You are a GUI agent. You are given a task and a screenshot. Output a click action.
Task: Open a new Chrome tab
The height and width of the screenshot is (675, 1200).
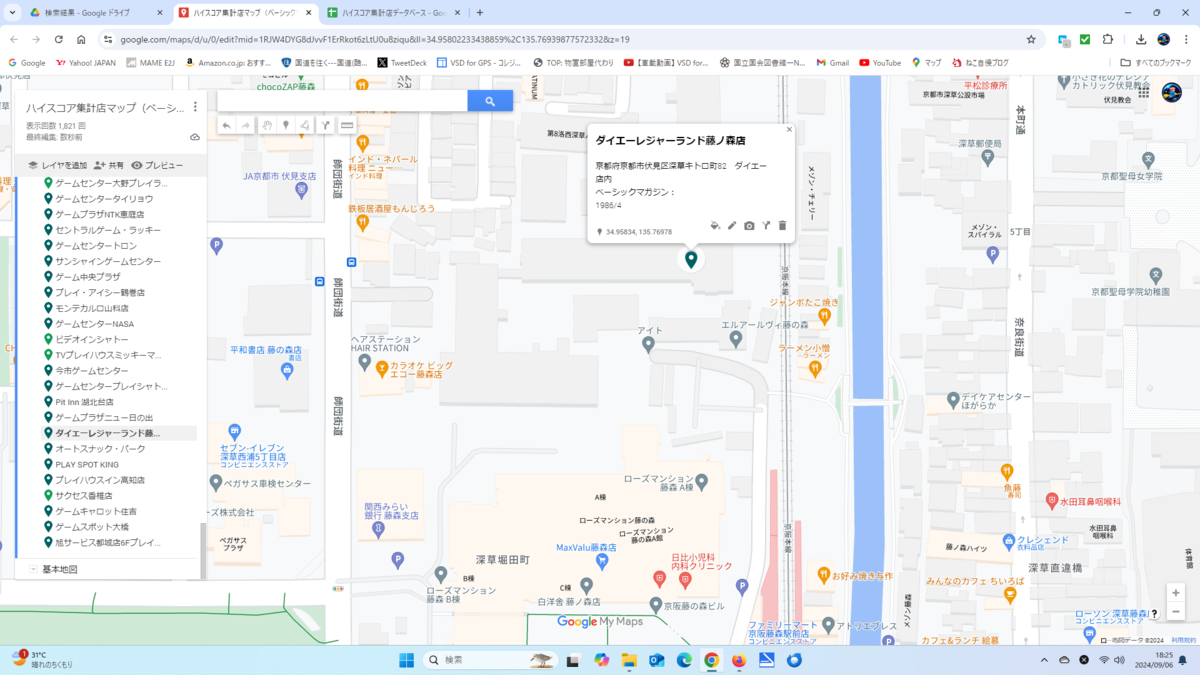tap(480, 13)
